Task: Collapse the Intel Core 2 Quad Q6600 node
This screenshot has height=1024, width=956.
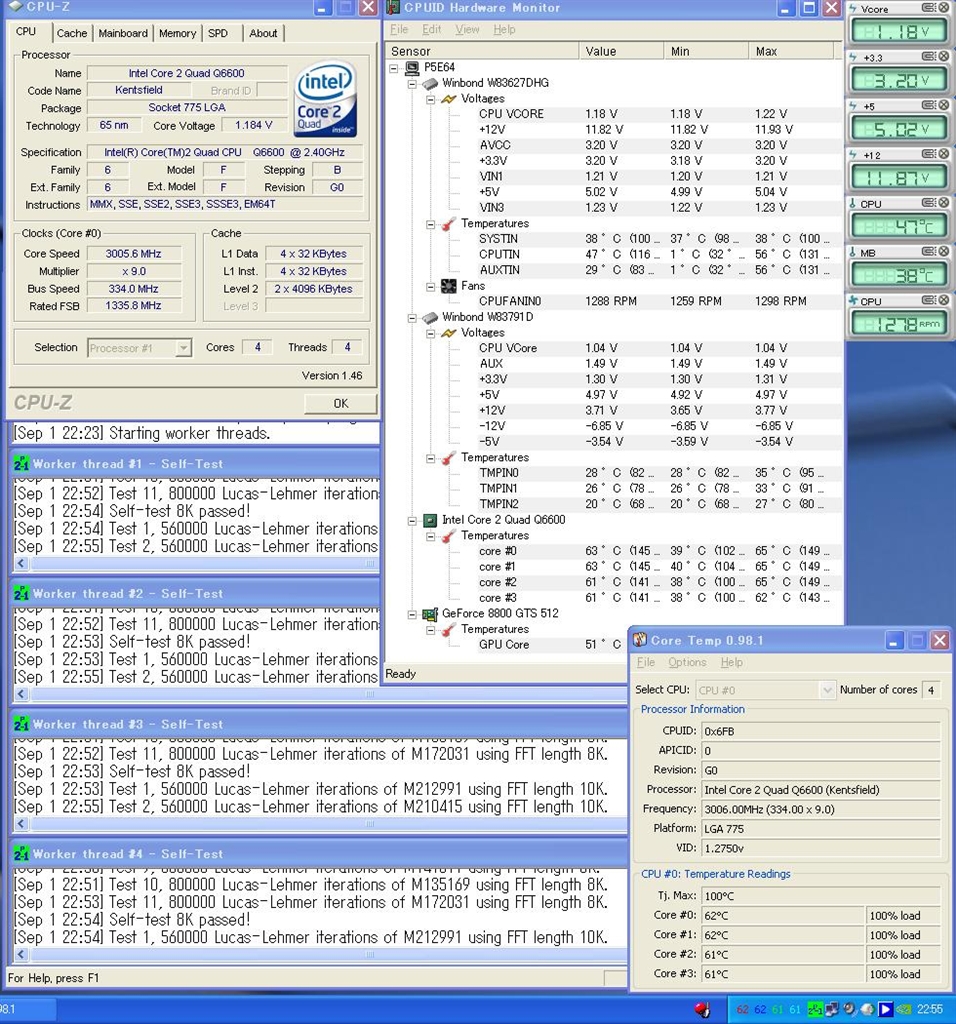Action: (x=413, y=520)
